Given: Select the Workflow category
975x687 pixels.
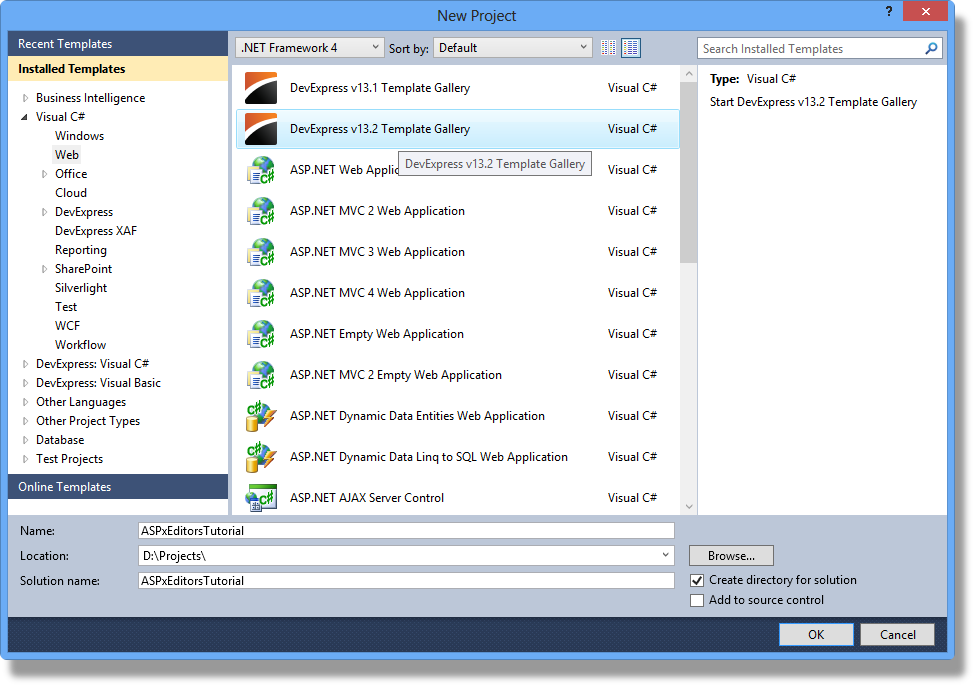Looking at the screenshot, I should (80, 344).
